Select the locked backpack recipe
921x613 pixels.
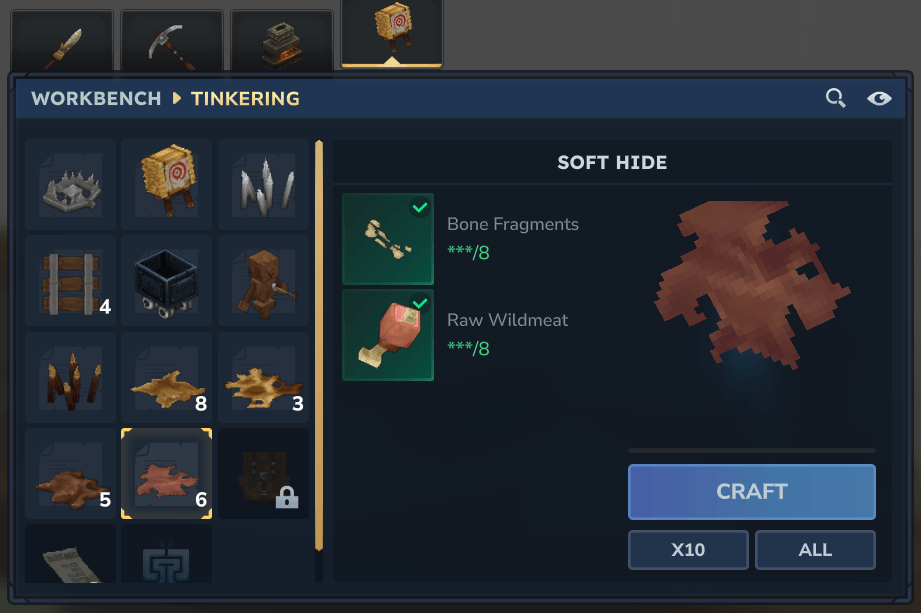tap(264, 473)
